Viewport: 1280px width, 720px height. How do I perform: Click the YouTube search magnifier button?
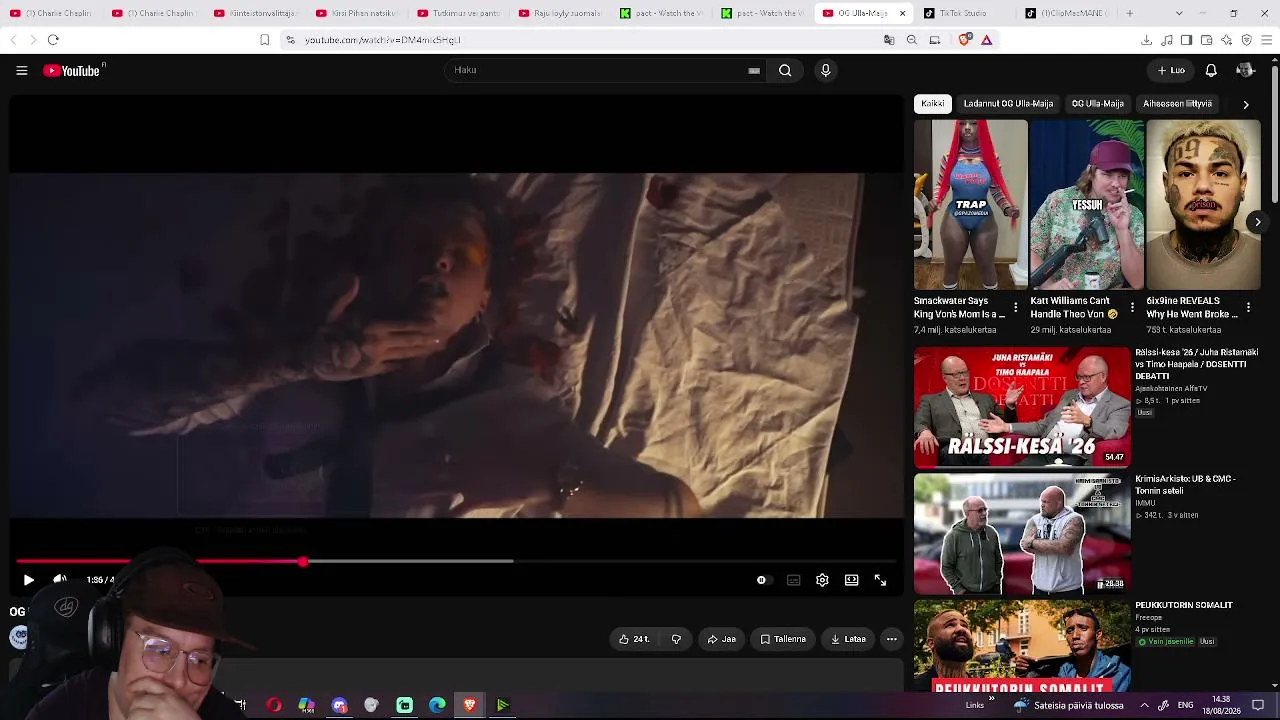tap(785, 70)
